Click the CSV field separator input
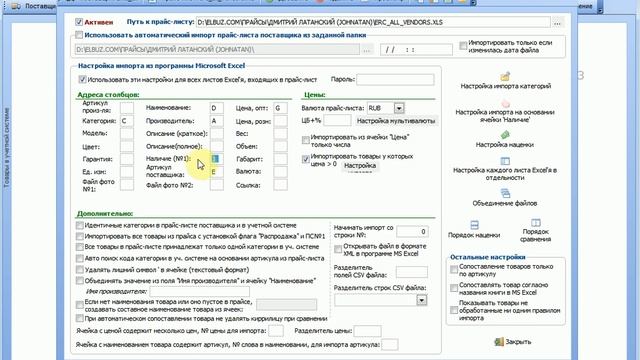Image resolution: width=640 pixels, height=360 pixels. (412, 272)
